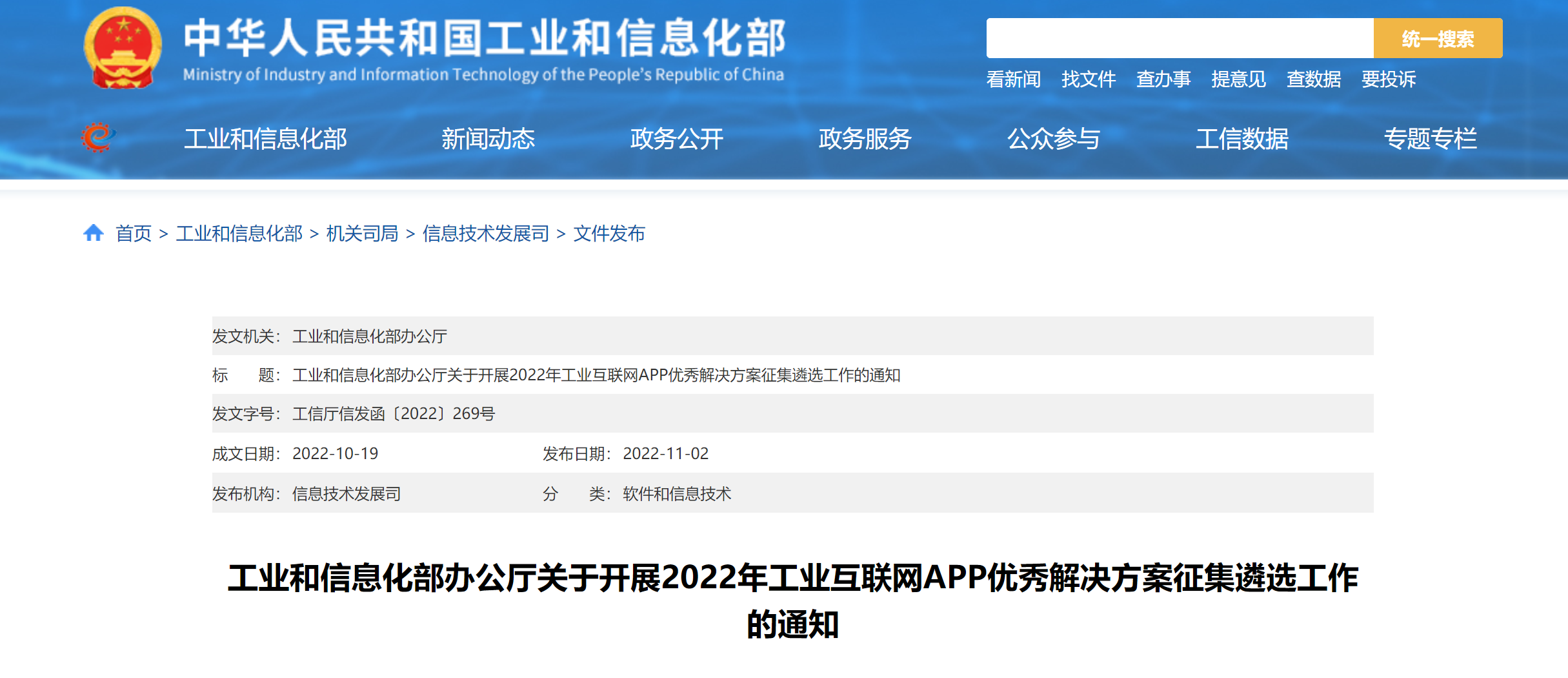Viewport: 1568px width, 678px height.
Task: Select the 新闻动态 menu item
Action: 488,139
